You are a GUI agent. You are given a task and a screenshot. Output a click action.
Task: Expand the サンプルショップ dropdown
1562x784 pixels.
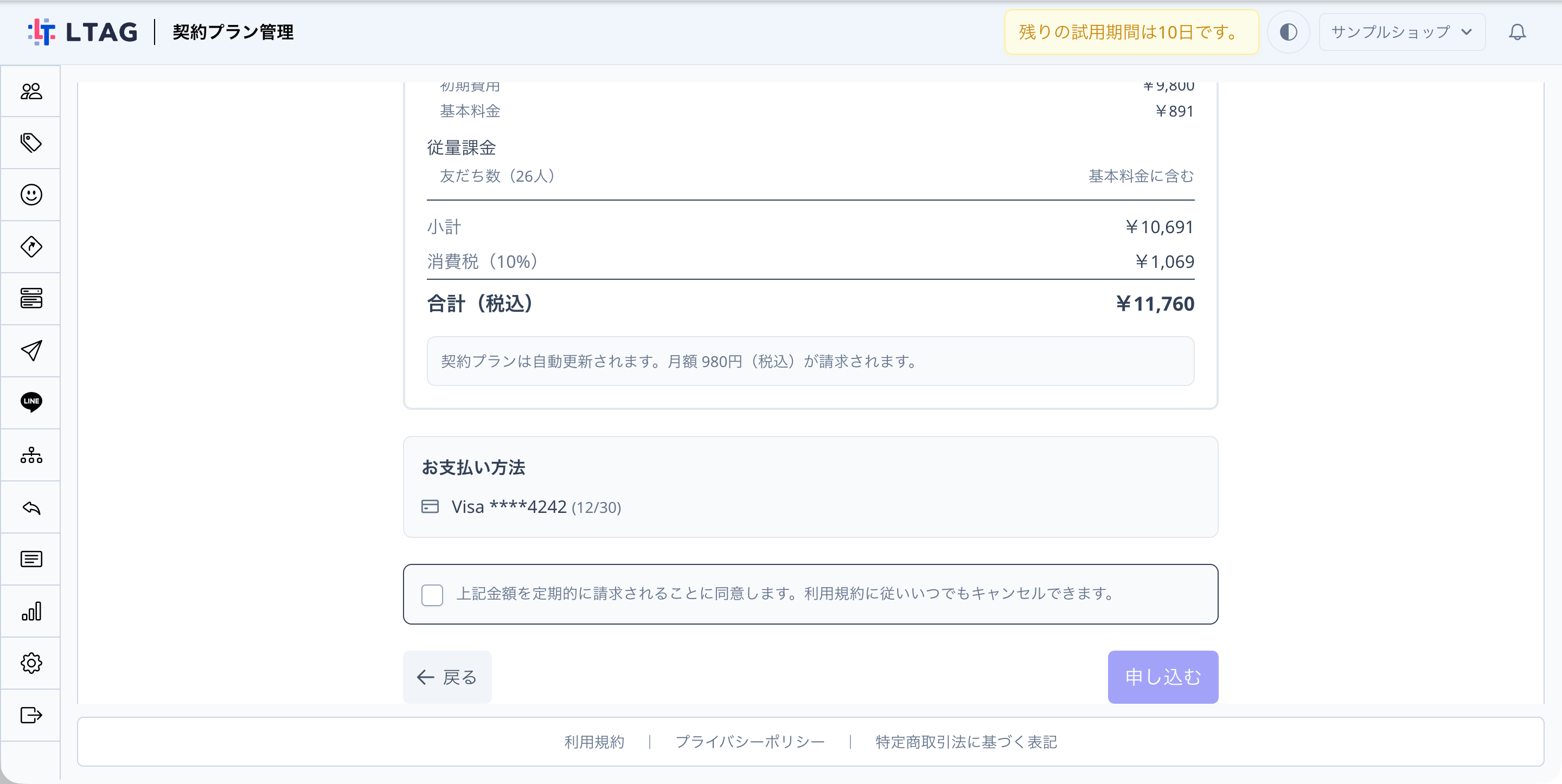coord(1402,31)
